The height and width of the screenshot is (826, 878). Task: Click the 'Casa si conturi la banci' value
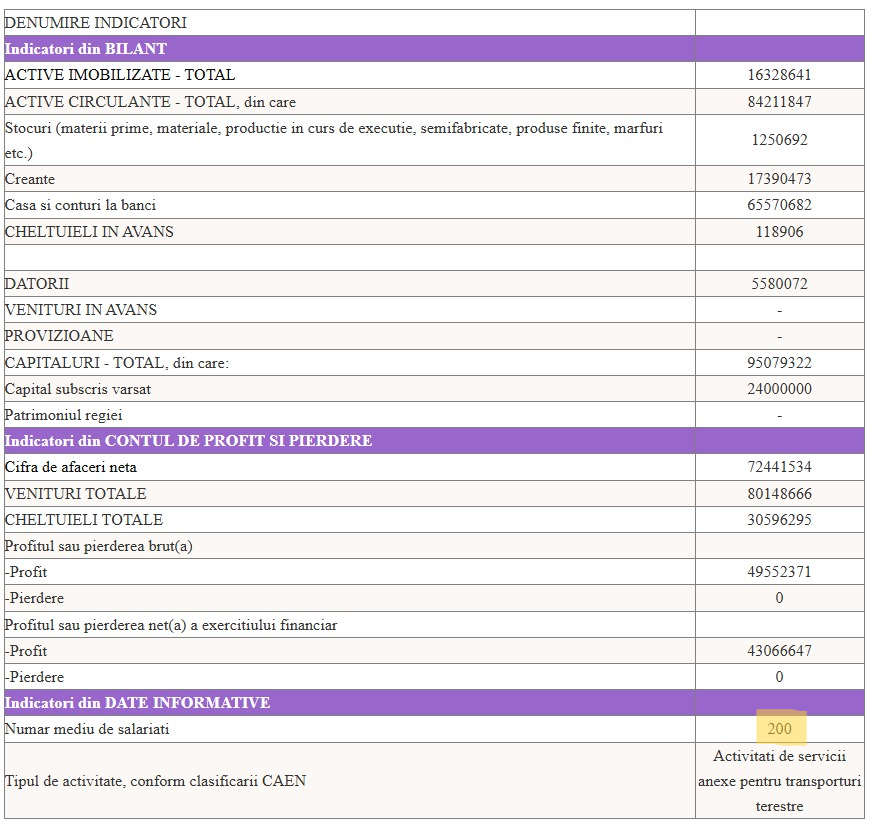coord(779,205)
